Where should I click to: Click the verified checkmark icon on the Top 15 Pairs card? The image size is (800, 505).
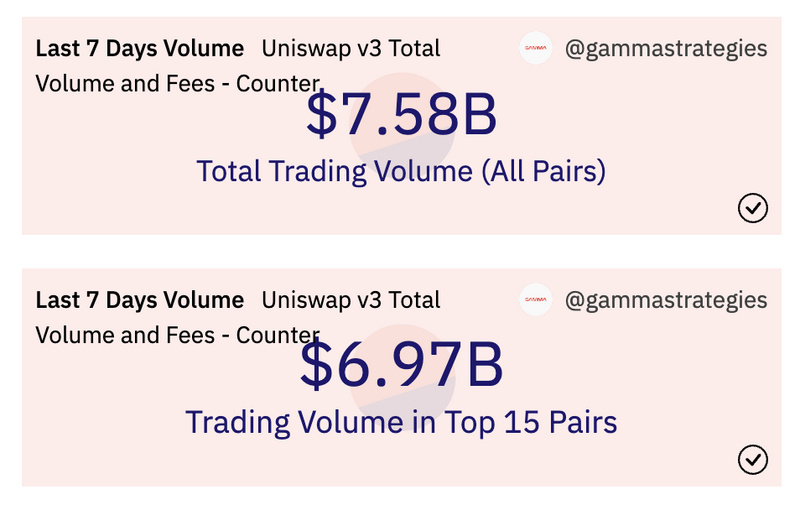pyautogui.click(x=752, y=459)
